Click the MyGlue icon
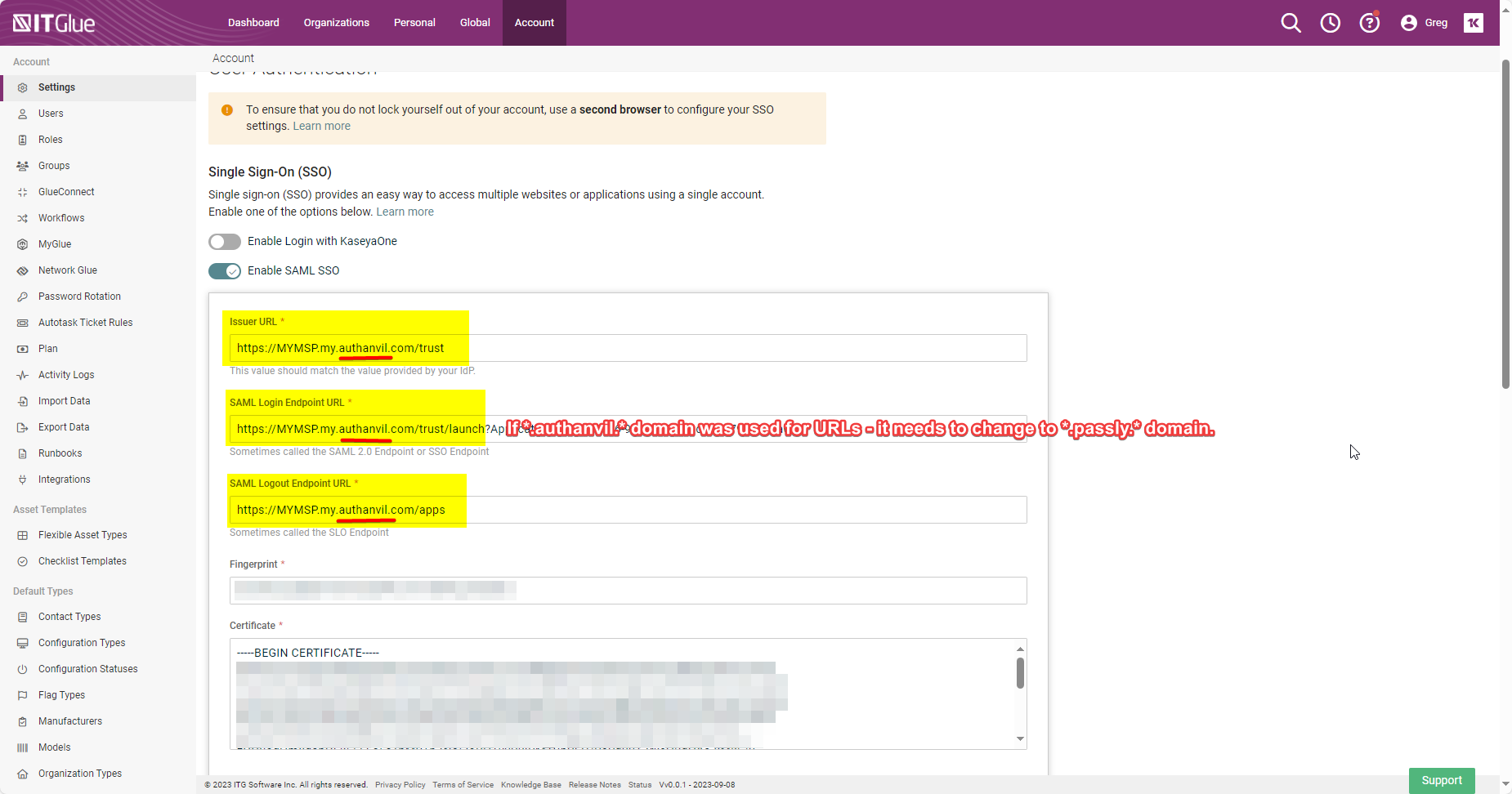This screenshot has width=1512, height=794. click(23, 244)
